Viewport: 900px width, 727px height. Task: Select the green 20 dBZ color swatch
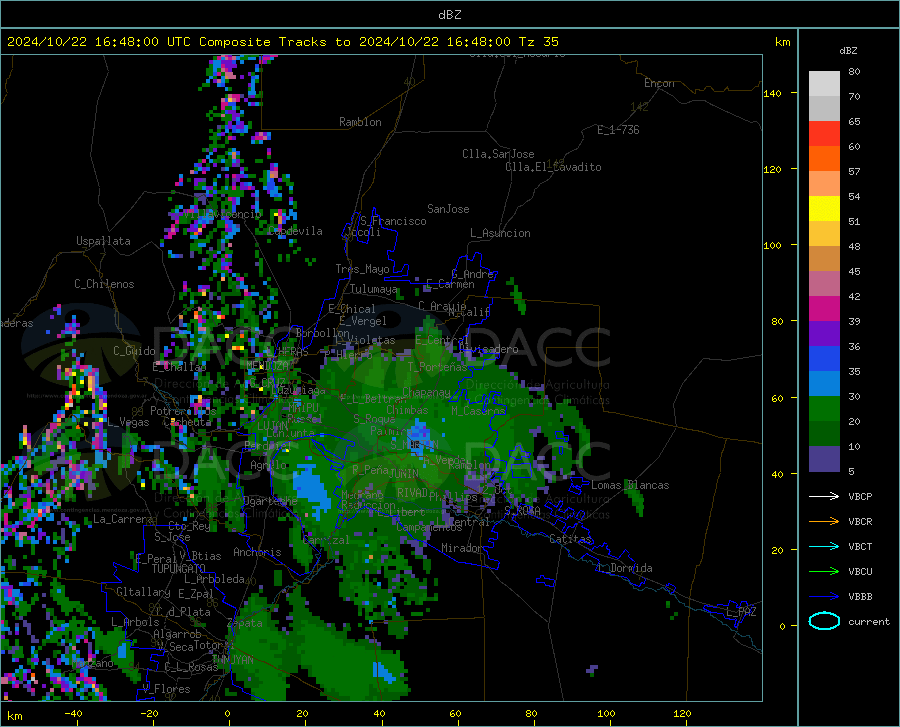(824, 409)
